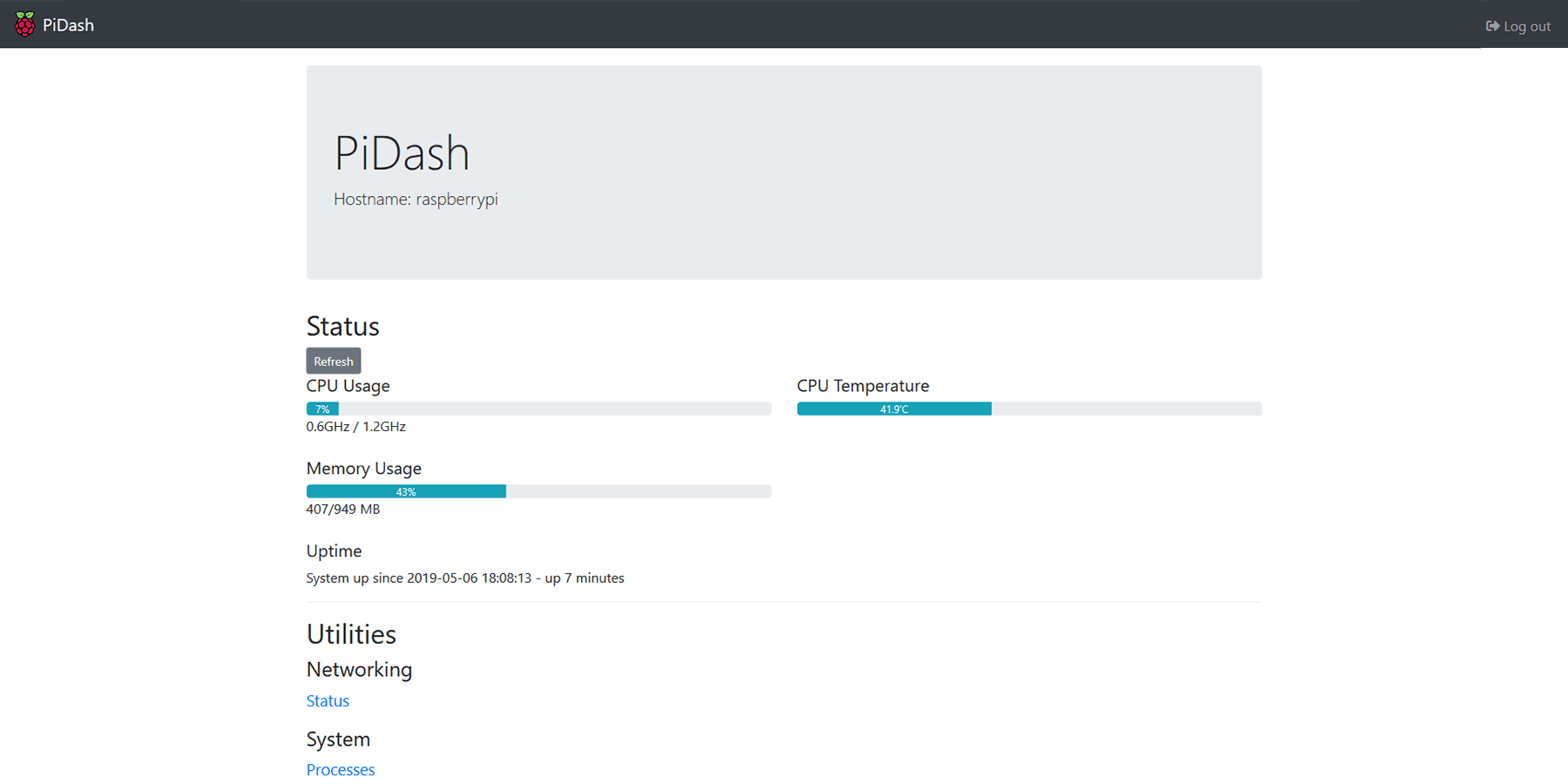Click the Memory Usage bar showing 43%
The width and height of the screenshot is (1568, 784).
coord(537,490)
